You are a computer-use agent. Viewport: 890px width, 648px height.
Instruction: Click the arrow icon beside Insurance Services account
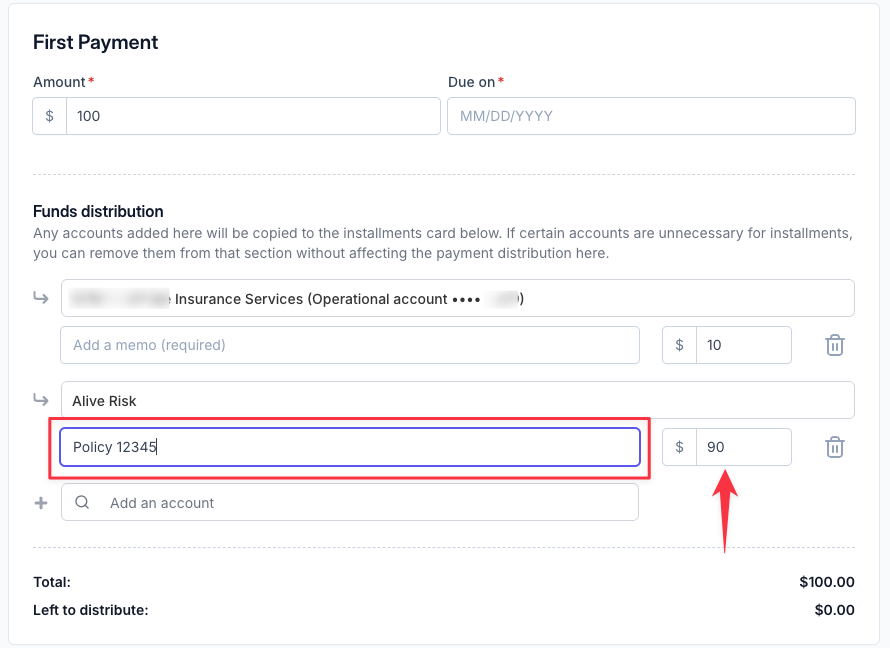[x=41, y=297]
